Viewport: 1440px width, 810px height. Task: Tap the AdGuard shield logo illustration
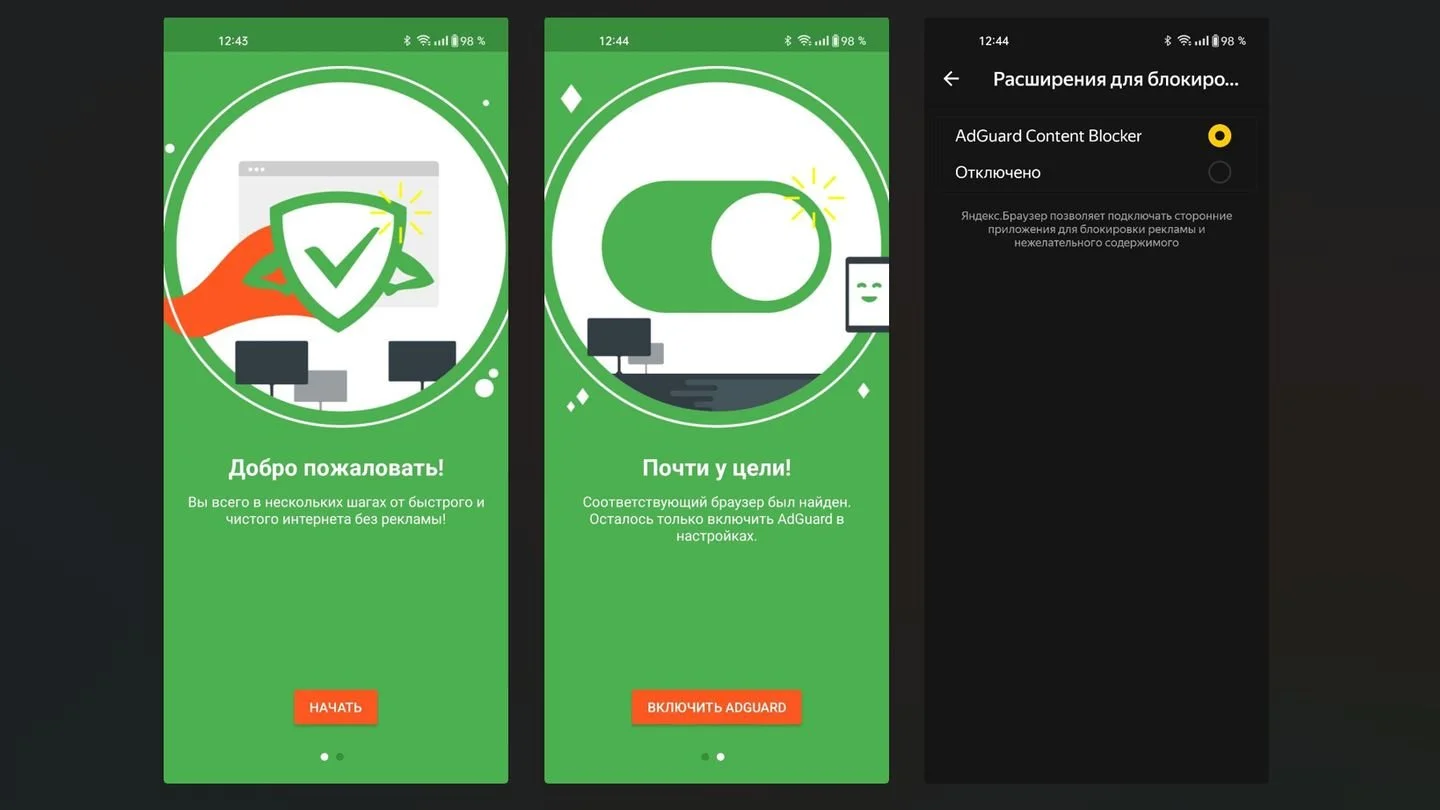pos(338,260)
